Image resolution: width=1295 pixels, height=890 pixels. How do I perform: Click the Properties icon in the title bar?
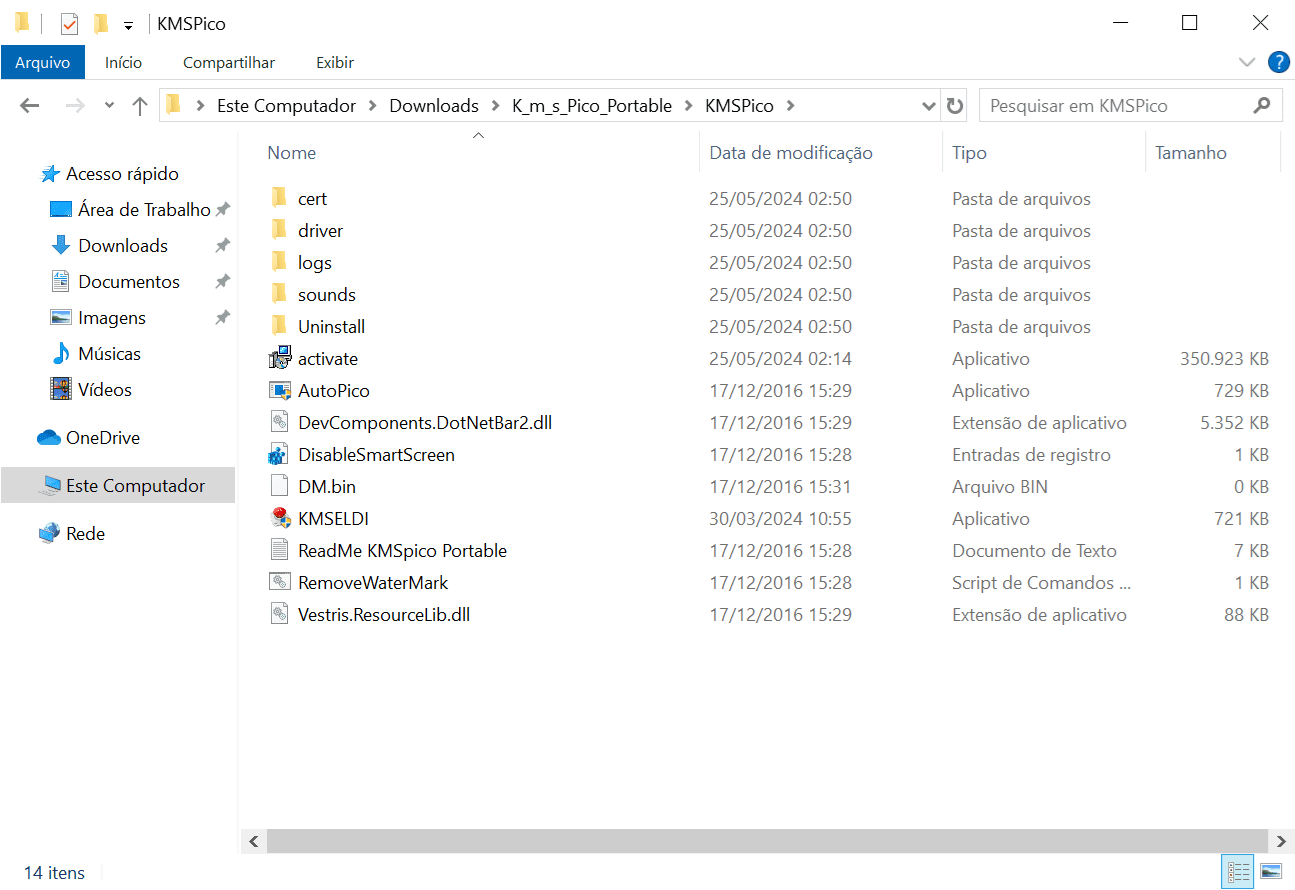(x=69, y=24)
